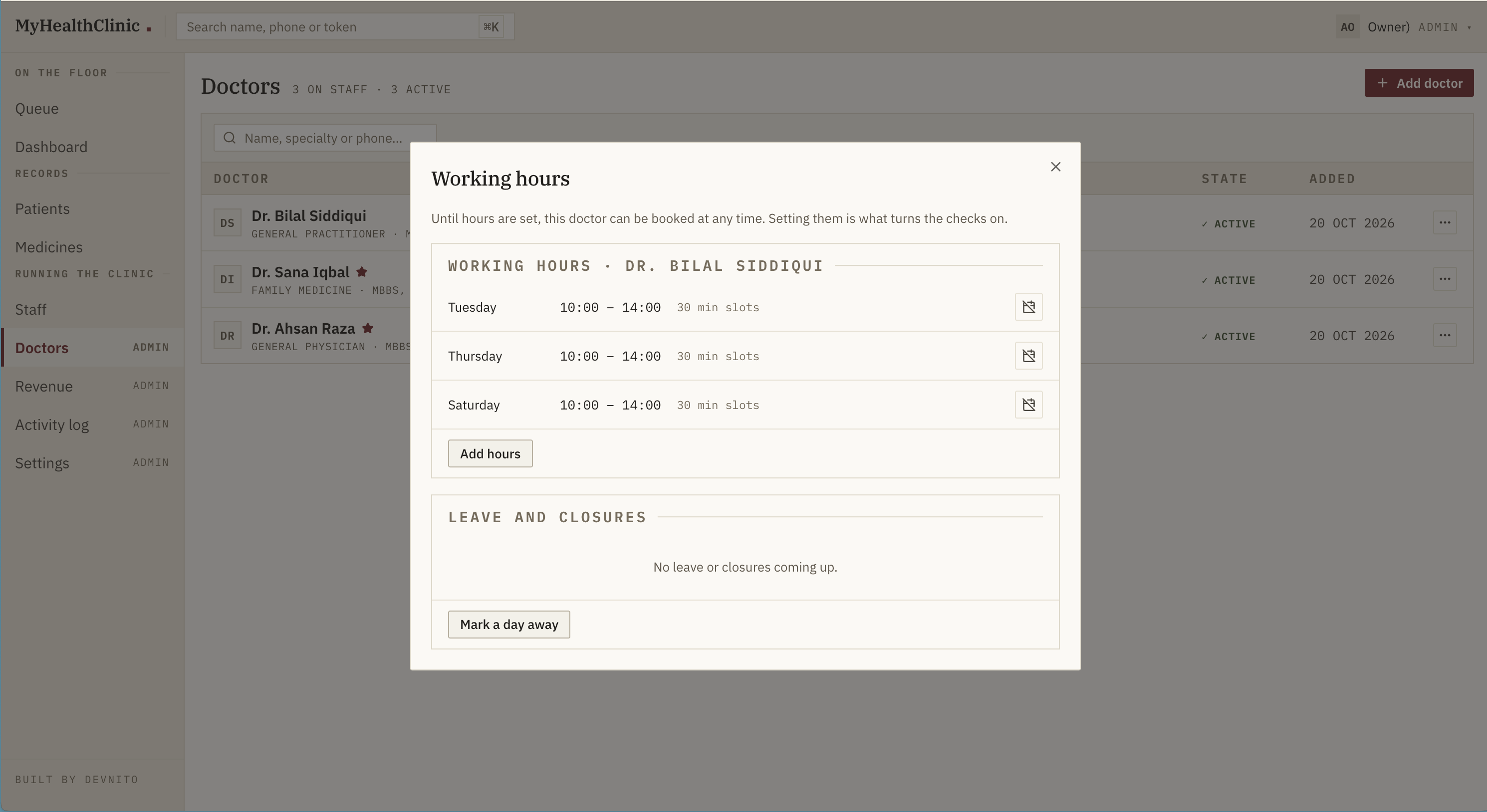
Task: Open Revenue in the sidebar
Action: click(92, 386)
